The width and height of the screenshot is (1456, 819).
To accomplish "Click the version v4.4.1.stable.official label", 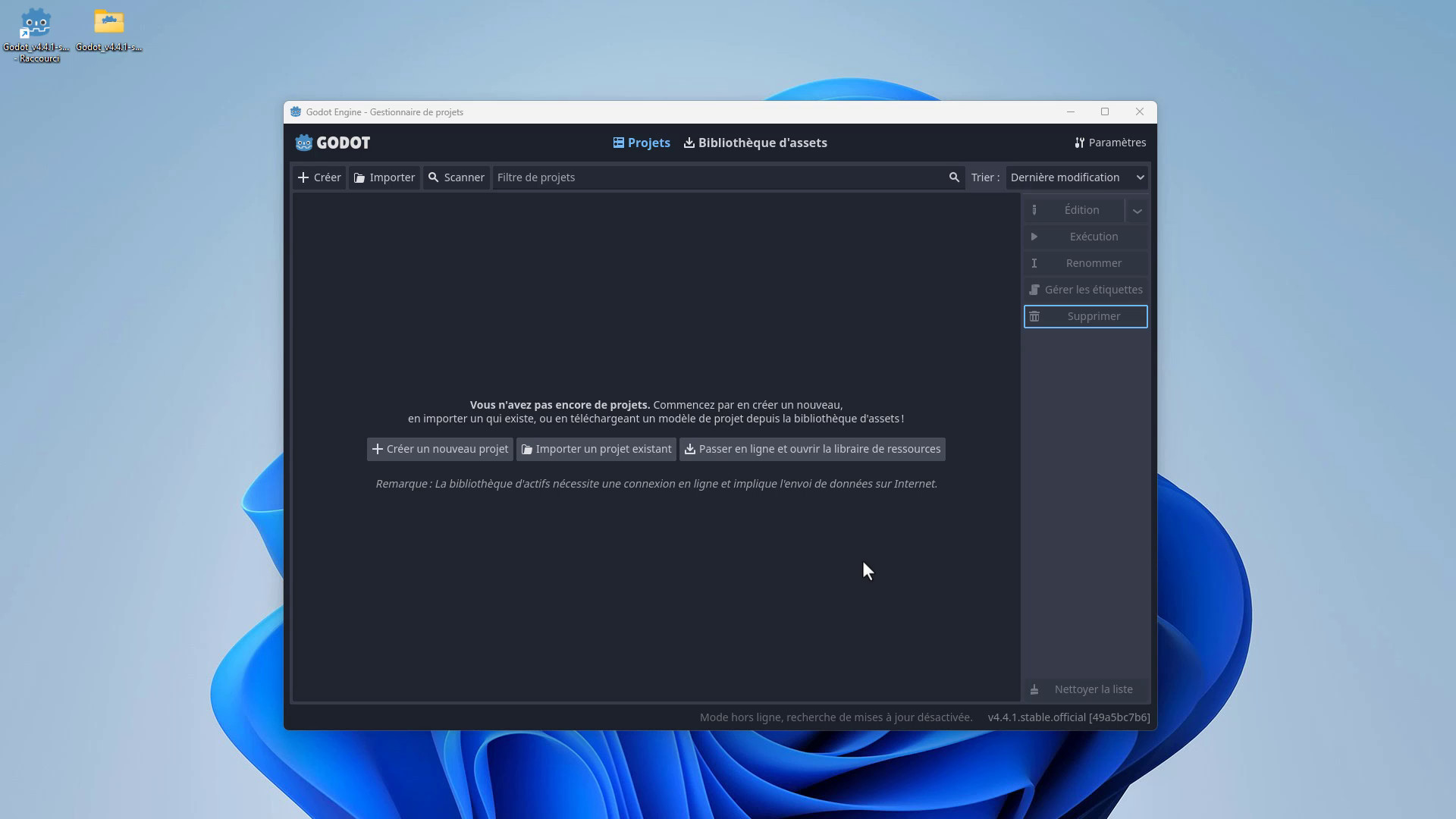I will [1068, 717].
